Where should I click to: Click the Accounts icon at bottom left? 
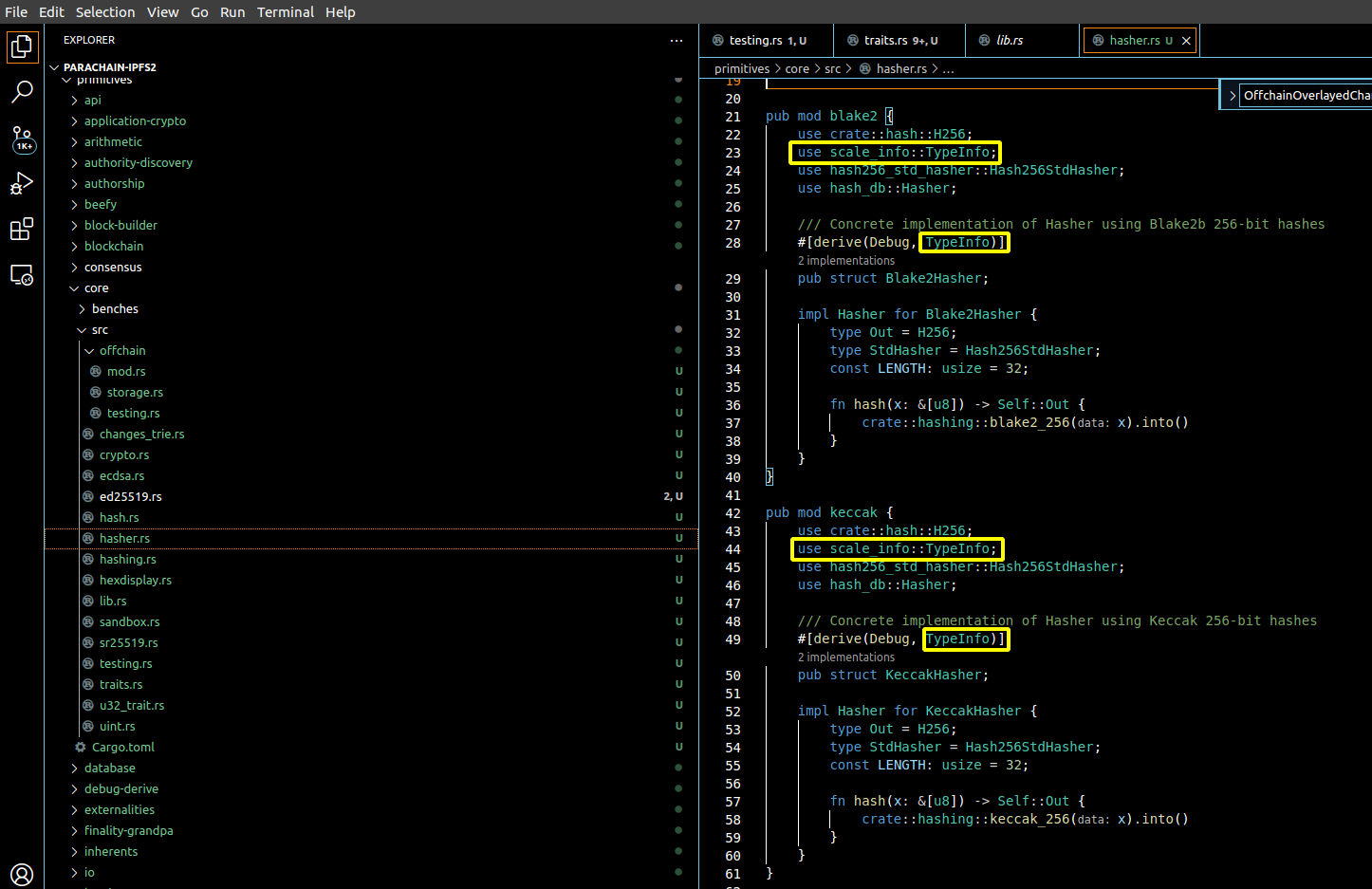click(22, 874)
